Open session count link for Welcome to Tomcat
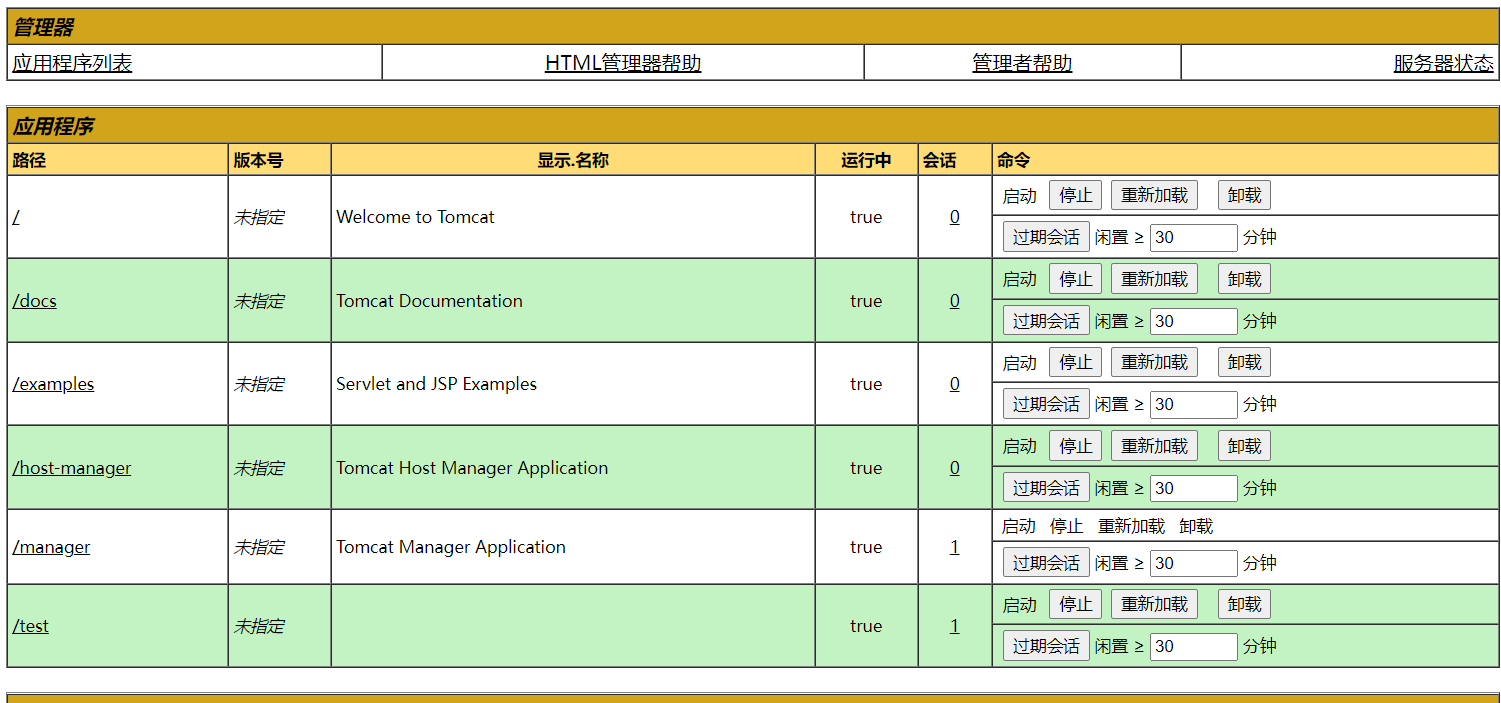Viewport: 1501px width, 703px height. (955, 217)
